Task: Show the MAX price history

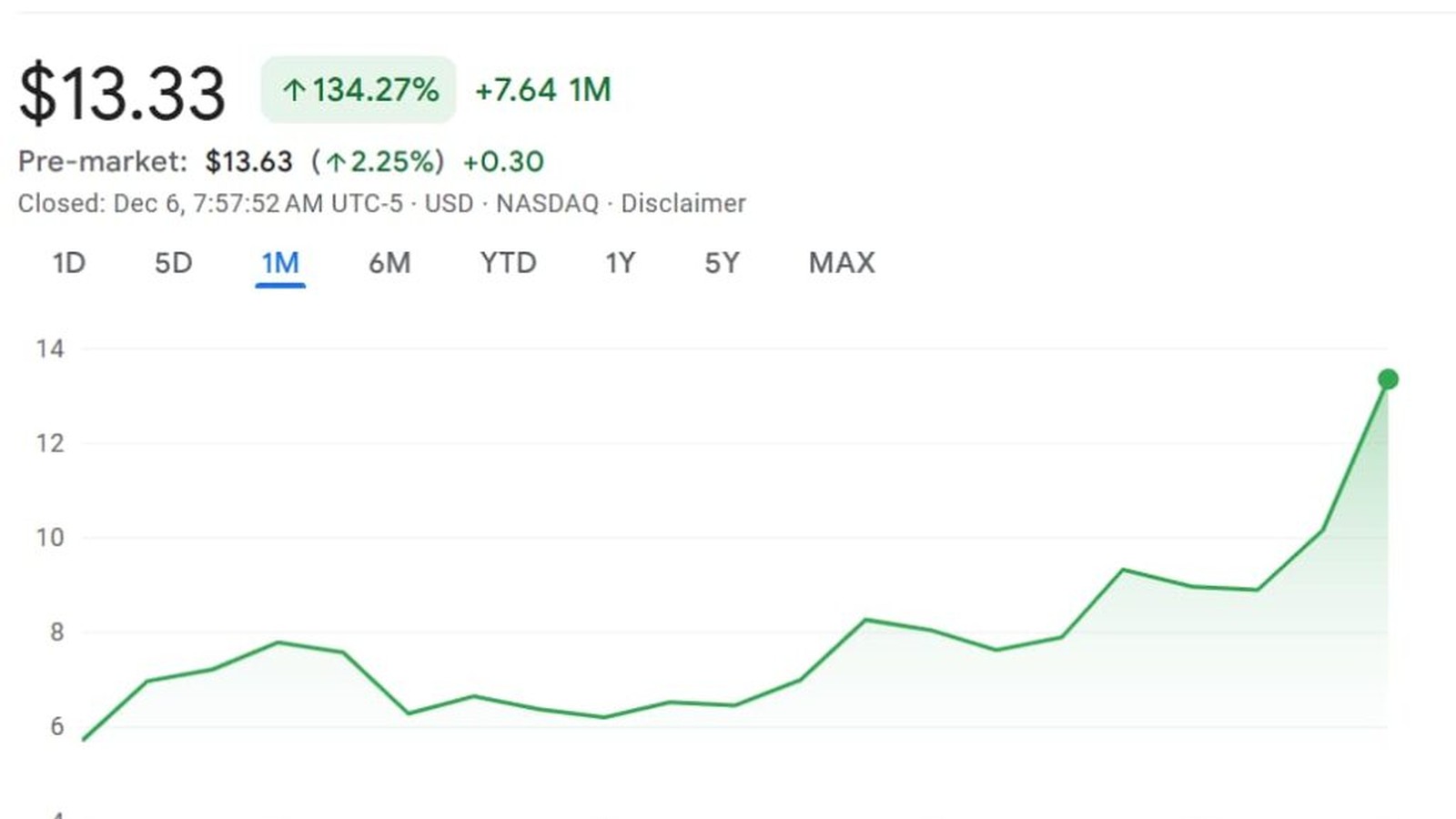Action: [x=842, y=263]
